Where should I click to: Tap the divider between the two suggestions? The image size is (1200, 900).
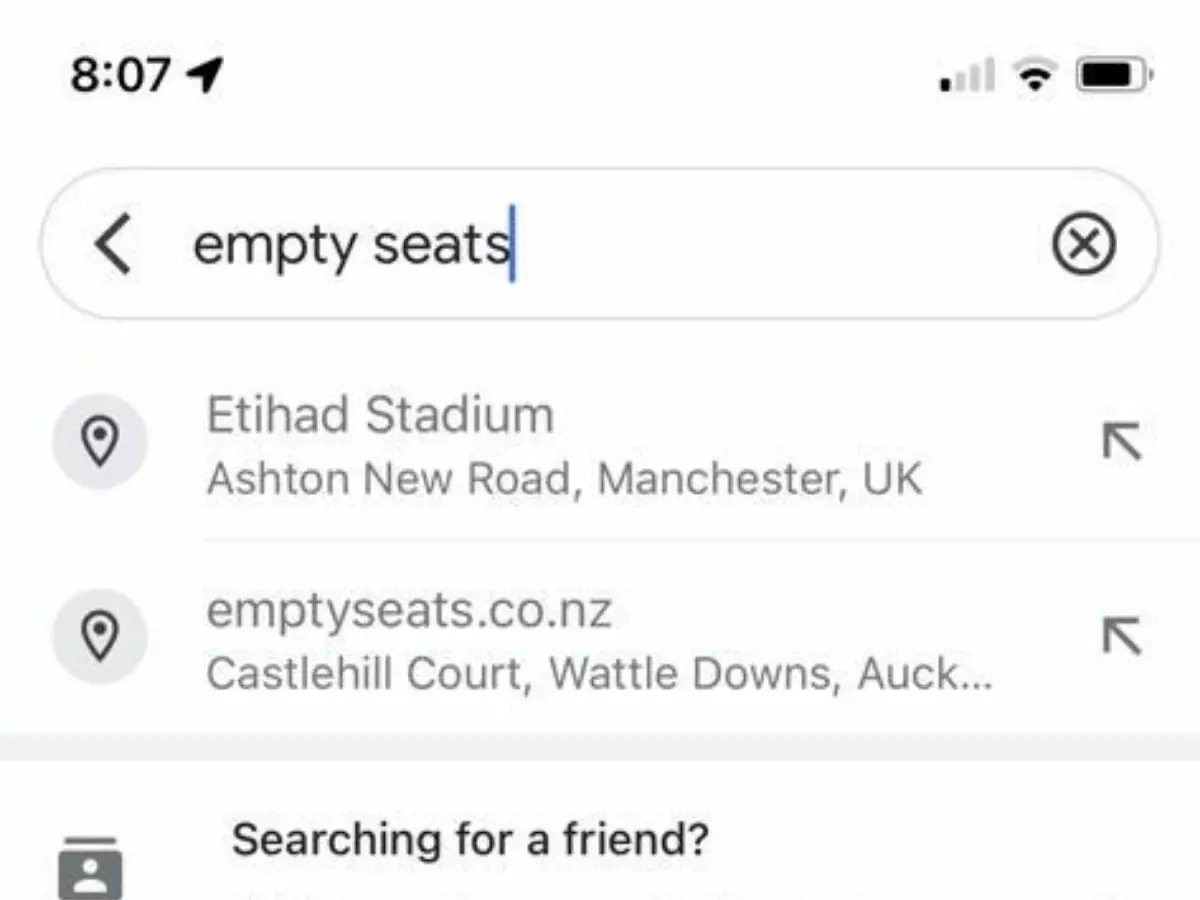coord(600,539)
